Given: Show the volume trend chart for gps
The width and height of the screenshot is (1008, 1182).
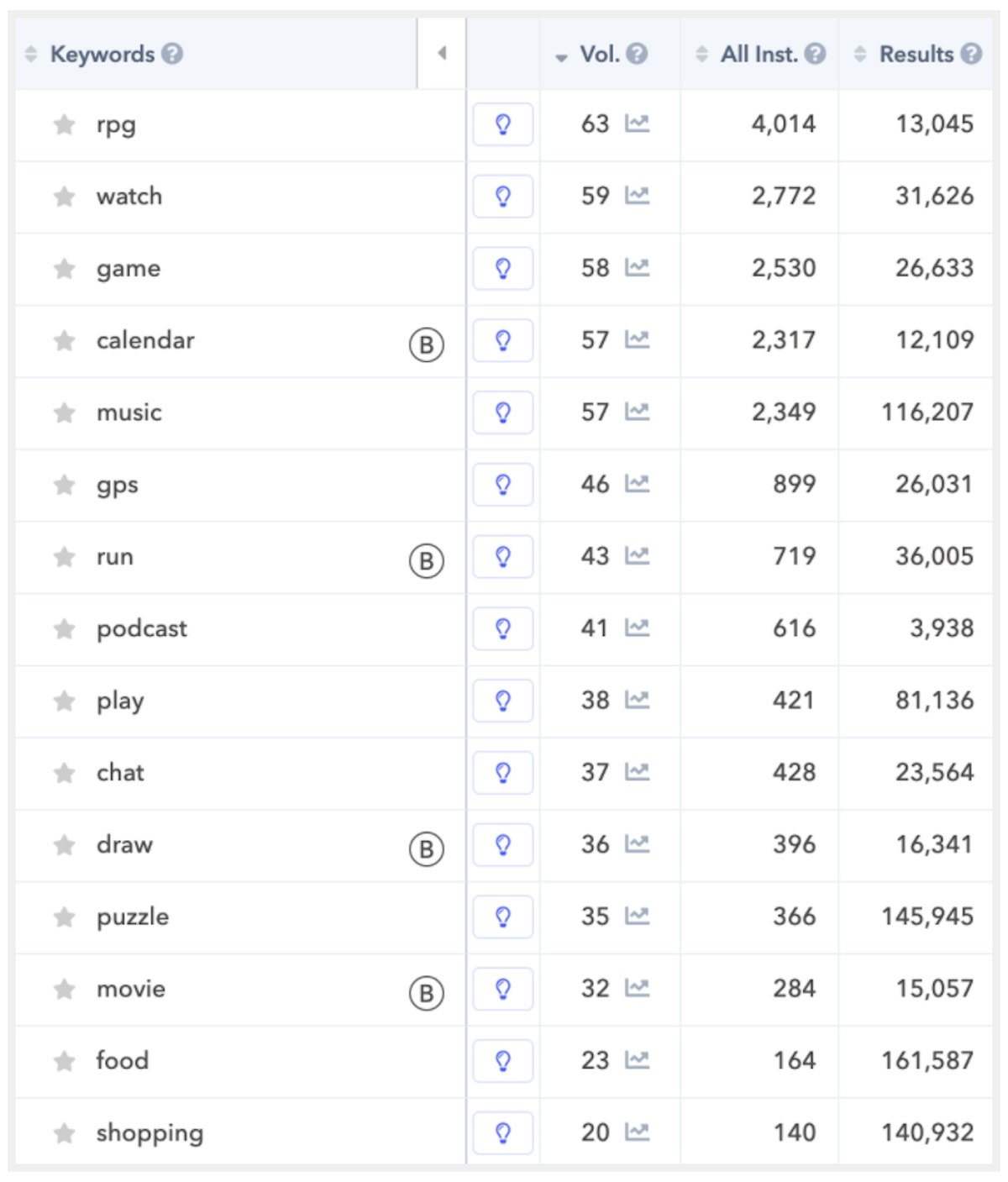Looking at the screenshot, I should (637, 484).
